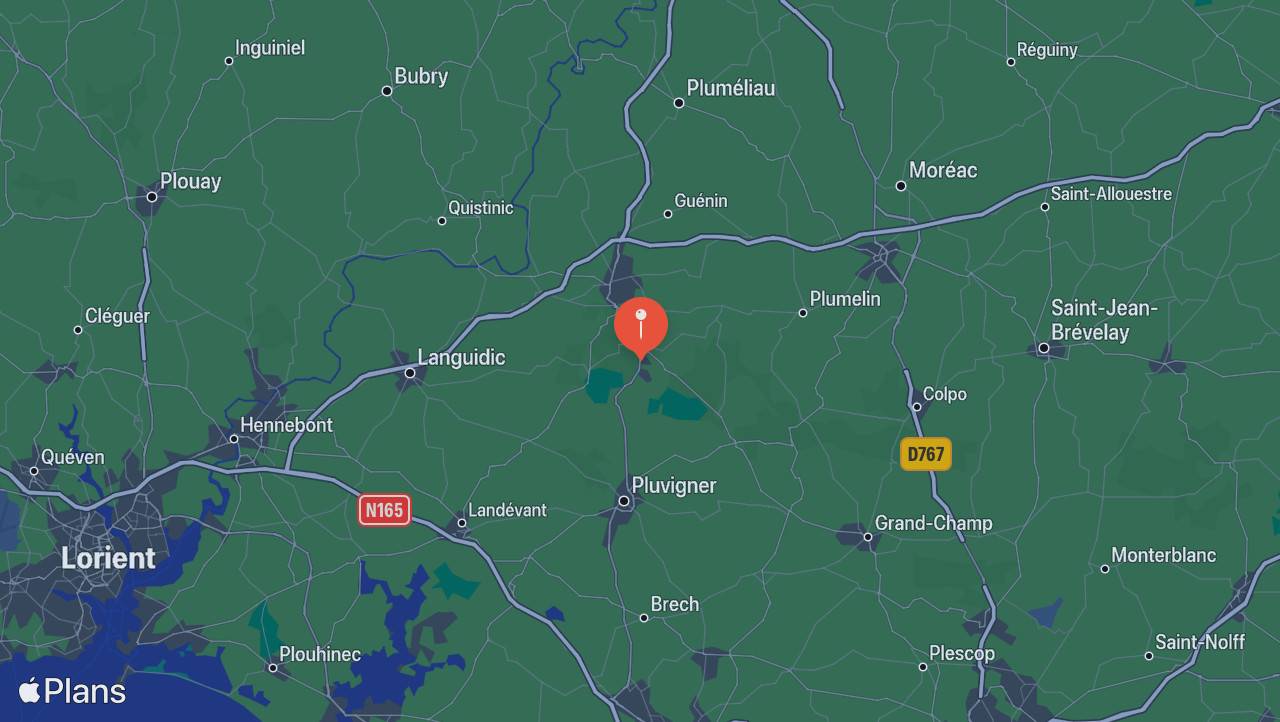Screen dimensions: 1280x722
Task: Select the Brech town label
Action: (675, 604)
